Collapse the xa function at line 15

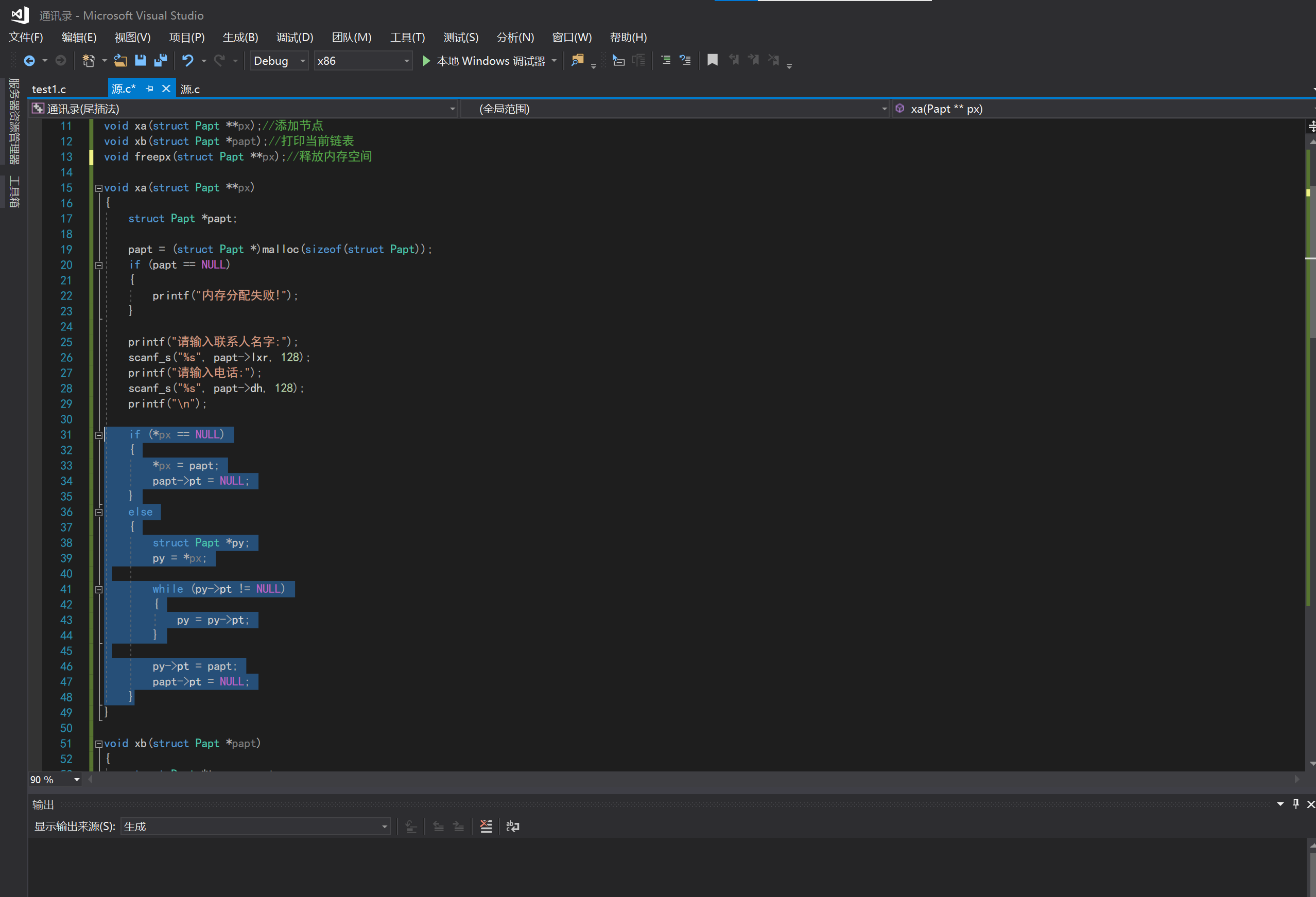(x=98, y=188)
